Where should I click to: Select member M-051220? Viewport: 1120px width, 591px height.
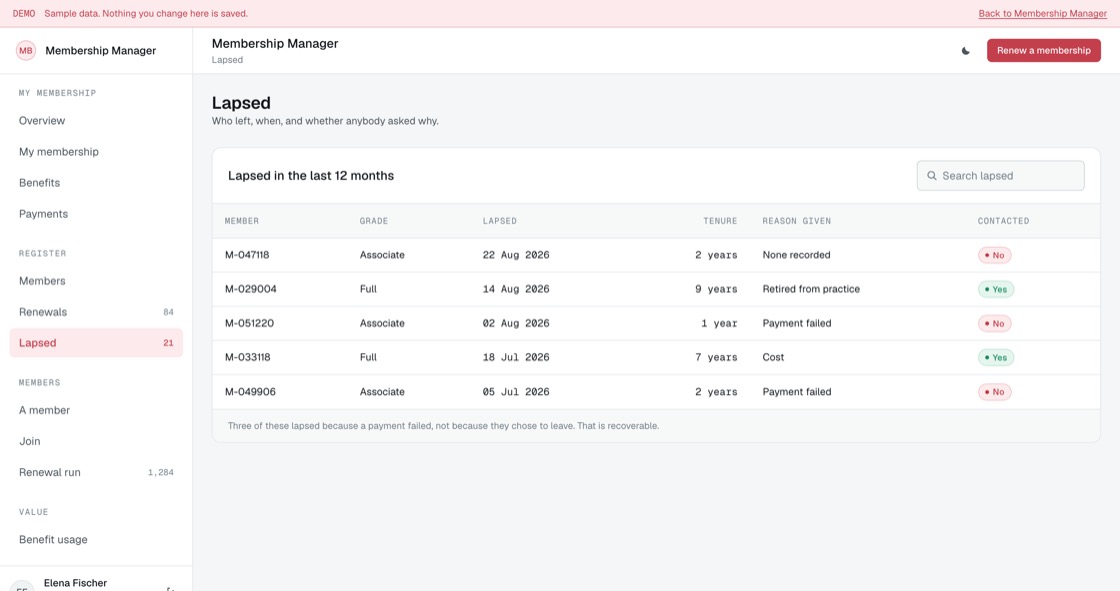click(x=249, y=323)
